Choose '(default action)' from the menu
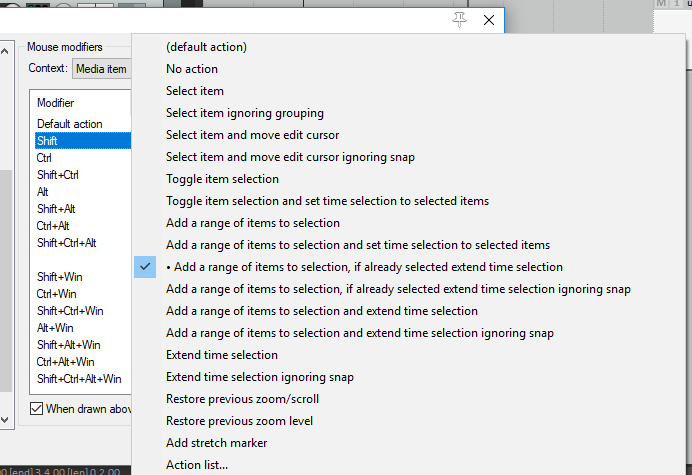The width and height of the screenshot is (692, 475). 206,47
